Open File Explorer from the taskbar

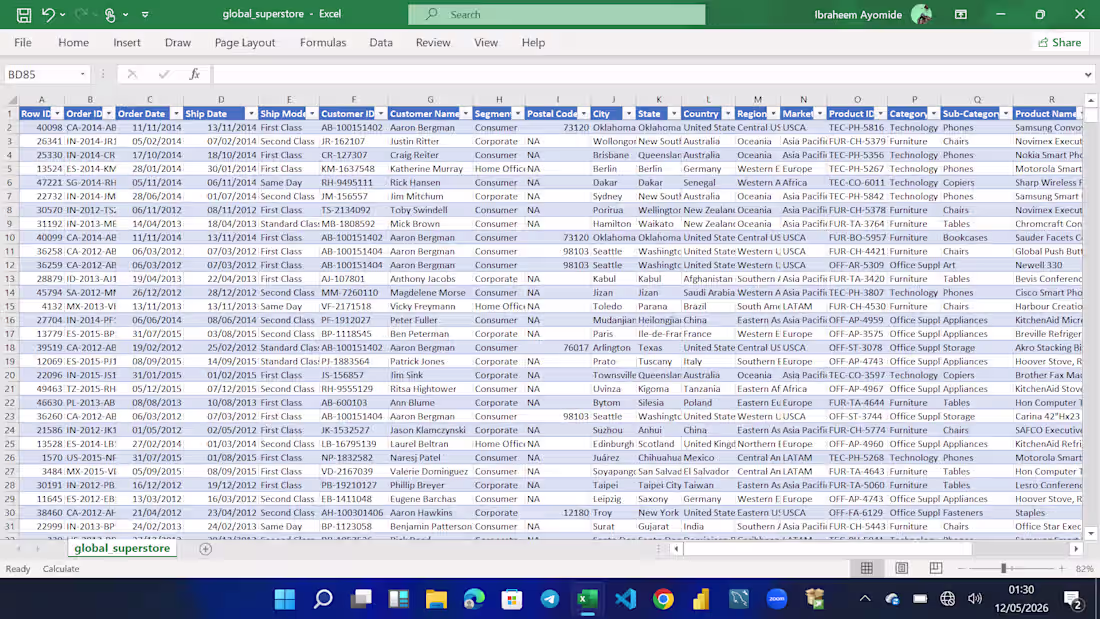click(x=436, y=599)
